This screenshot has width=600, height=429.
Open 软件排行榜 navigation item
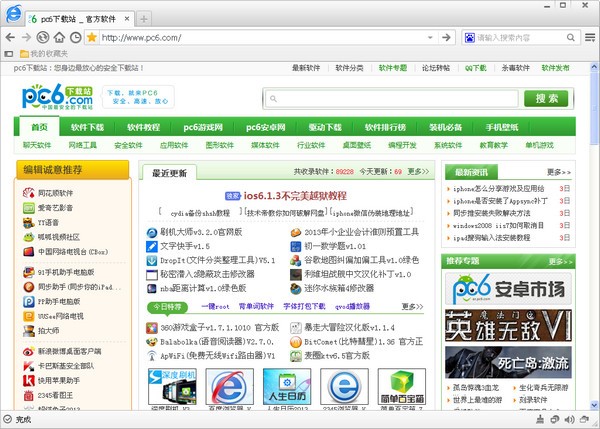[385, 127]
